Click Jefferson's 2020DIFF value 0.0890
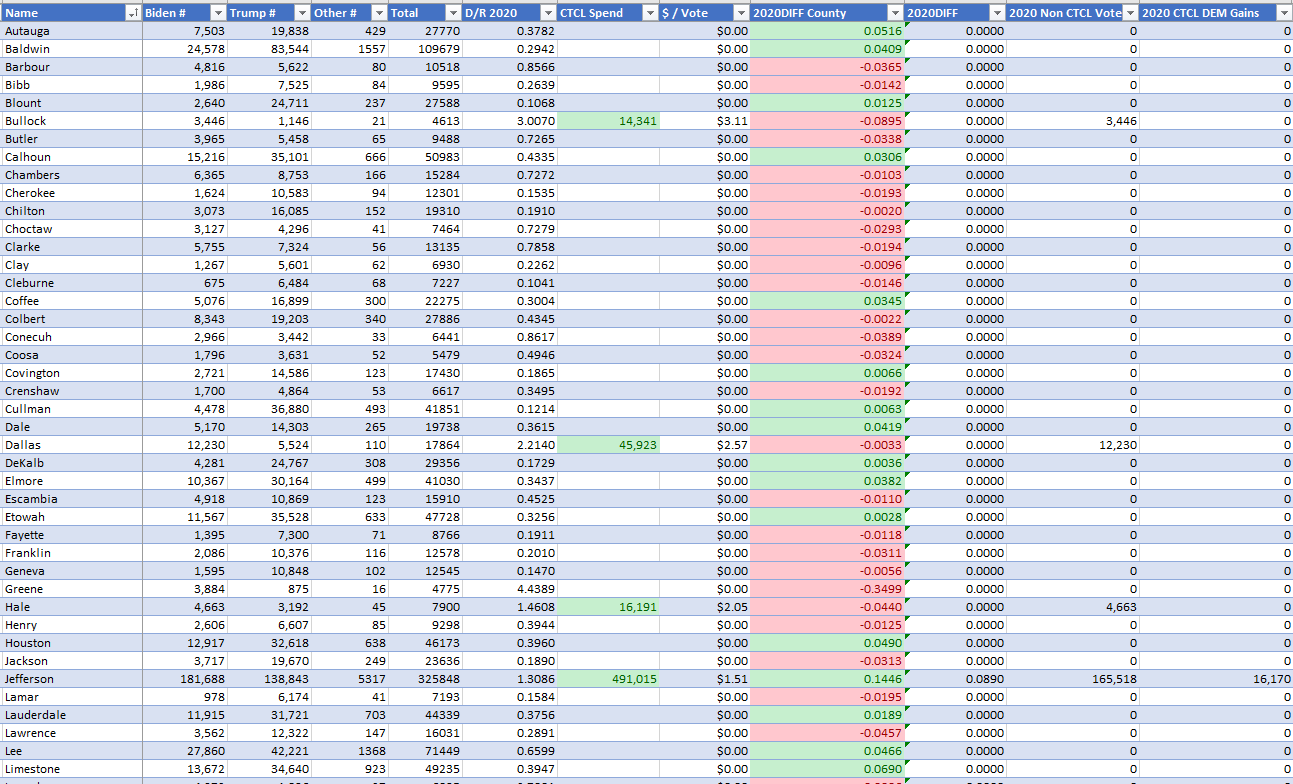The height and width of the screenshot is (784, 1293). 955,679
